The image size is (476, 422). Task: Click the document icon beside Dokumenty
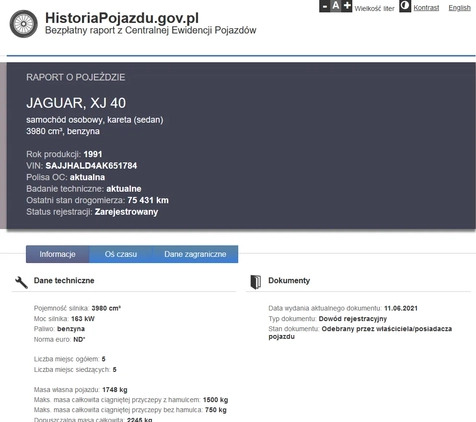click(x=256, y=282)
